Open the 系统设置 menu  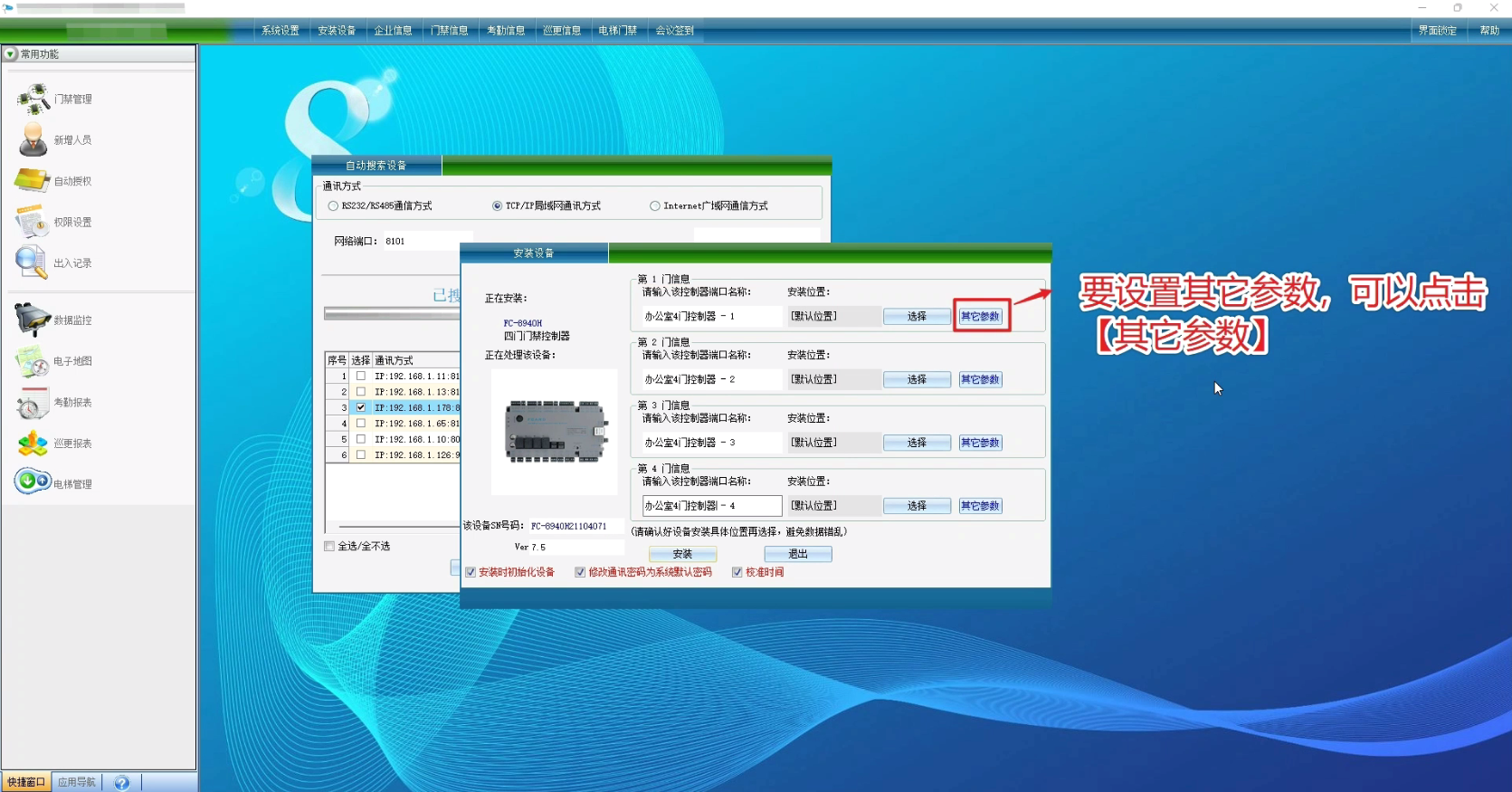281,31
